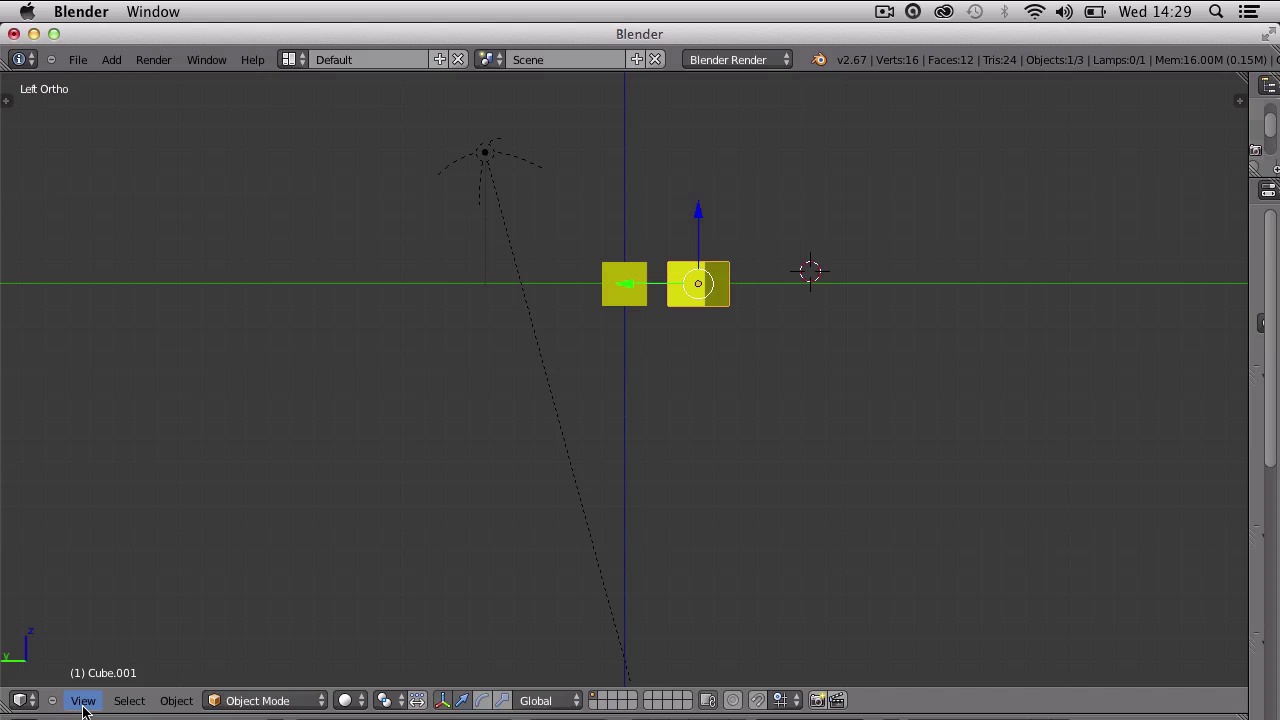Open the Help menu
Viewport: 1280px width, 720px height.
point(252,60)
